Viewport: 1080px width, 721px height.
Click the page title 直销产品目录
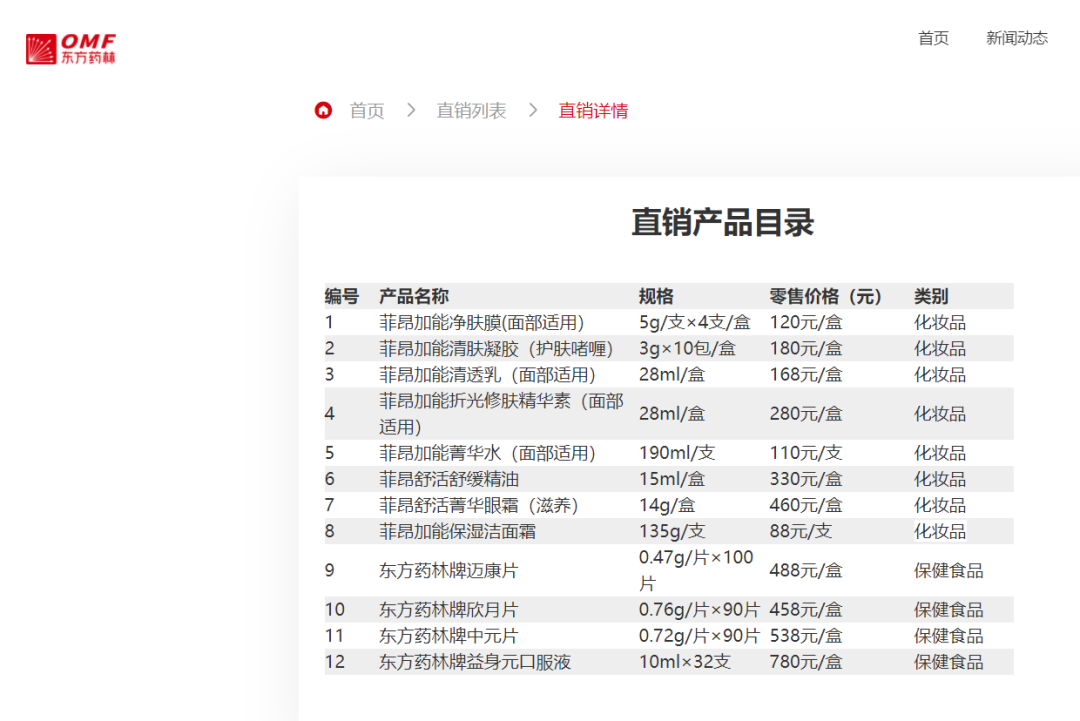[722, 222]
